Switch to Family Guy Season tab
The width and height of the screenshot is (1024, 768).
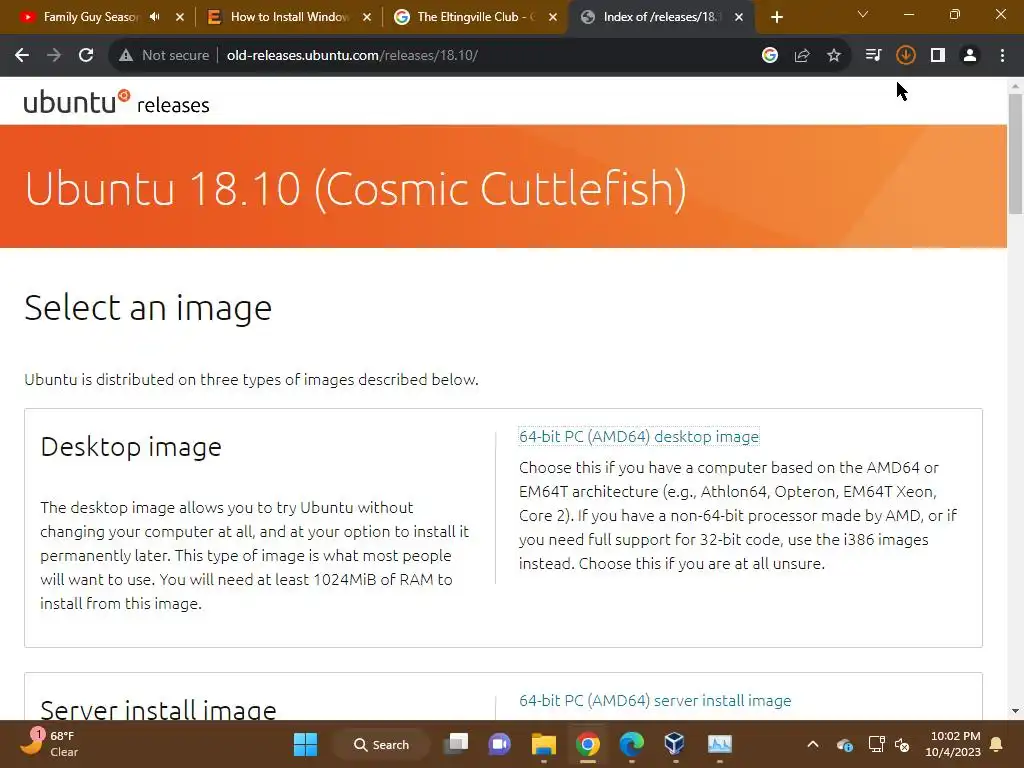(x=91, y=17)
